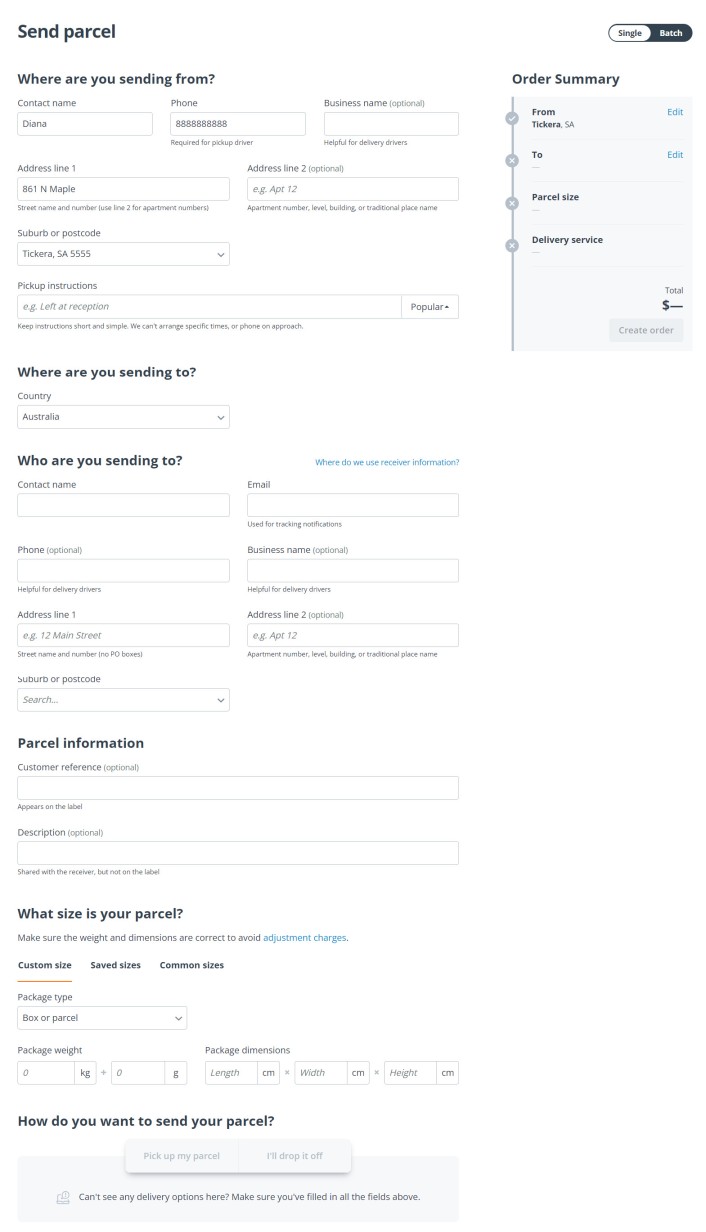Click the Create order button
The image size is (706, 1232).
point(646,329)
